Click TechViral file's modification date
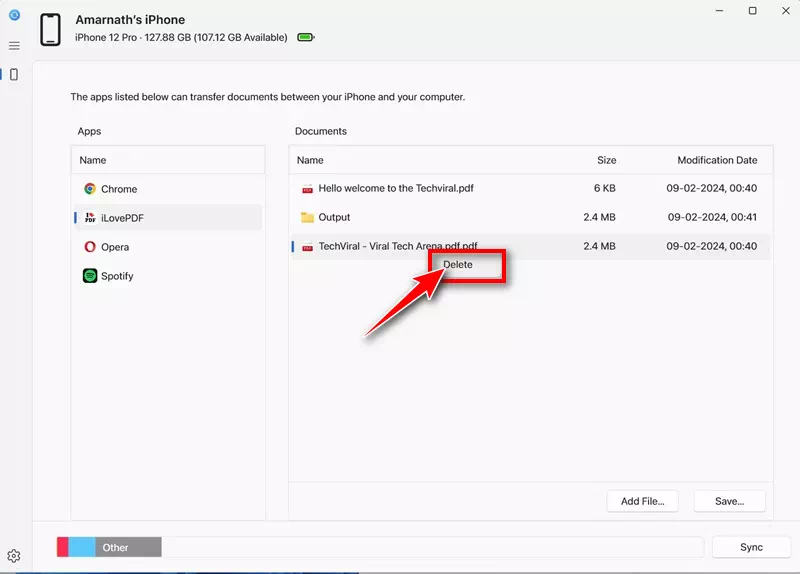Viewport: 800px width, 574px height. (x=712, y=246)
